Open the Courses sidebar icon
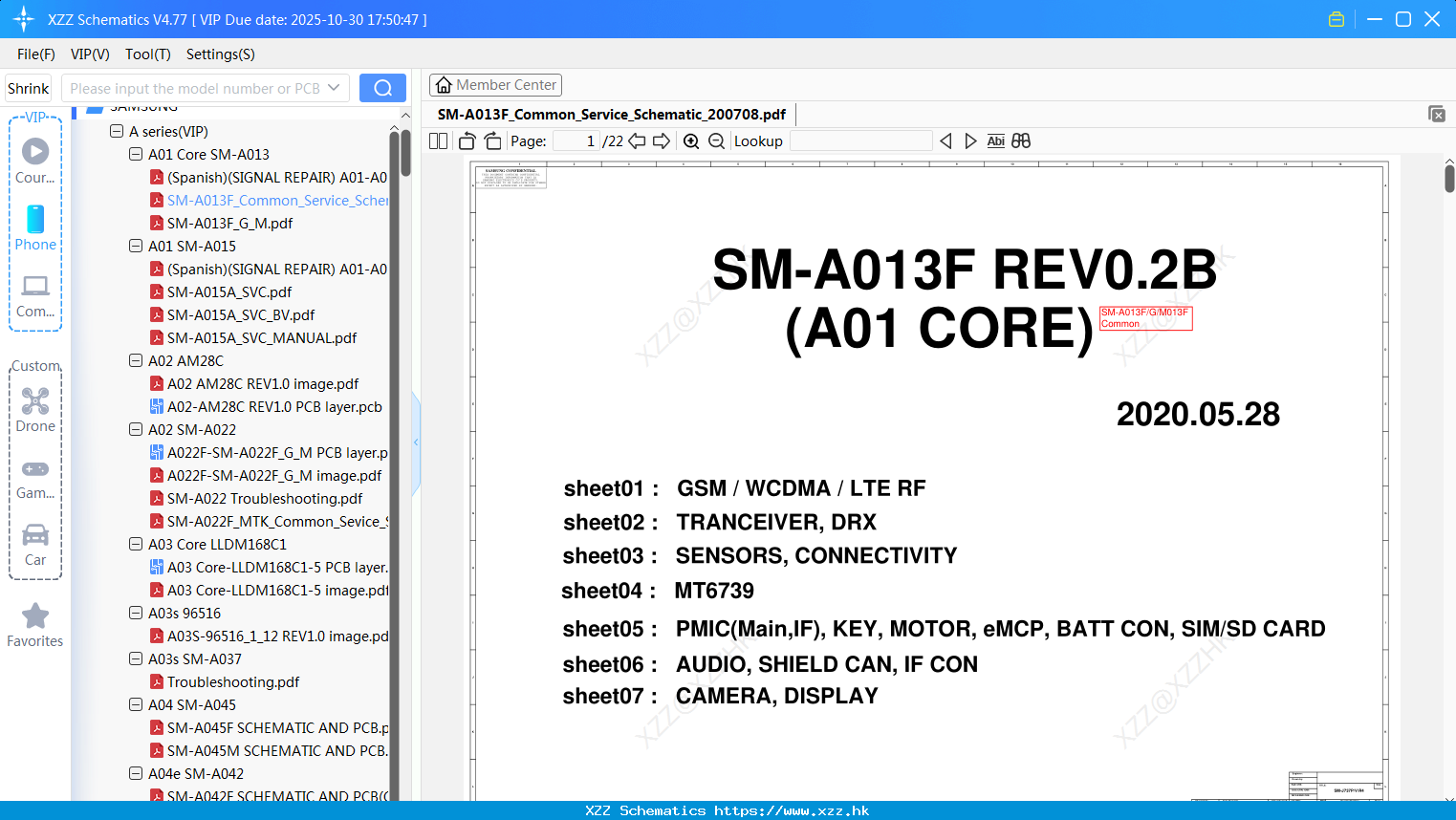 (35, 160)
